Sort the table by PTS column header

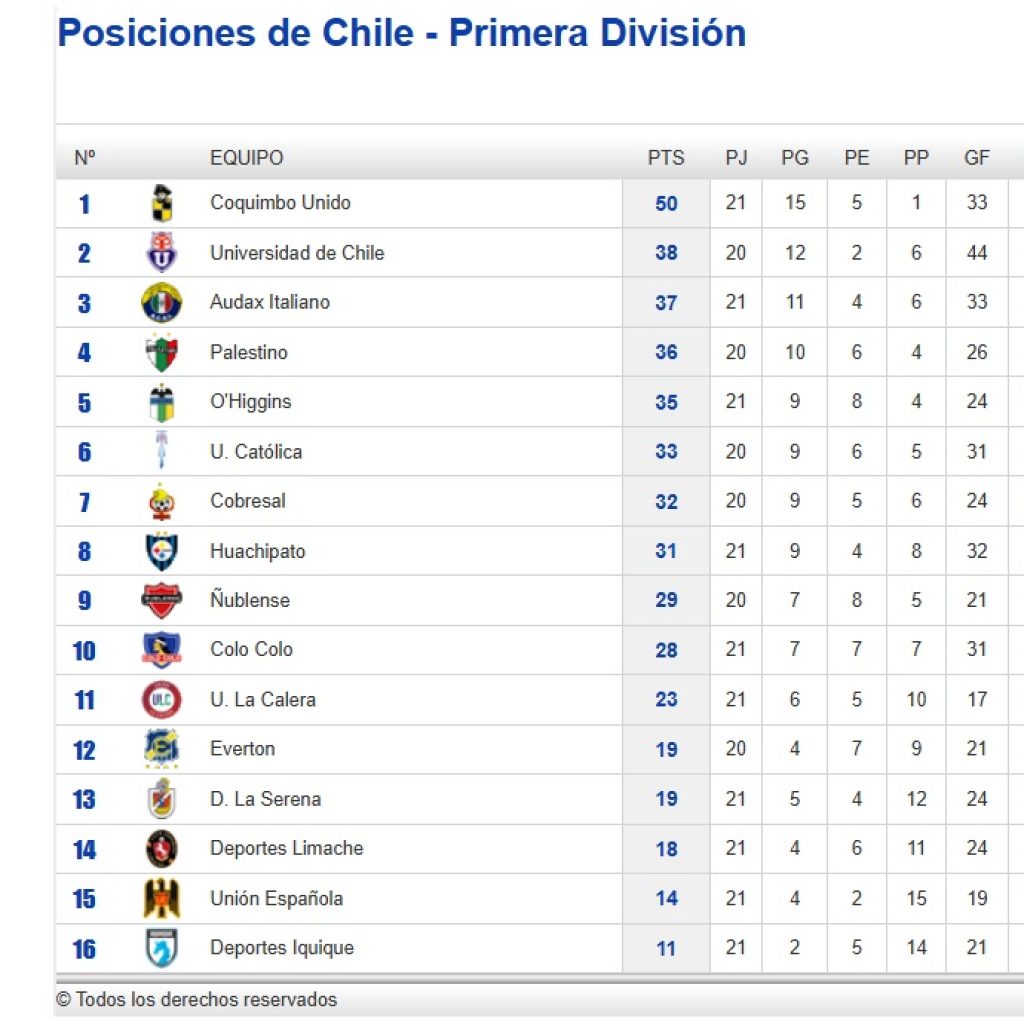[666, 157]
